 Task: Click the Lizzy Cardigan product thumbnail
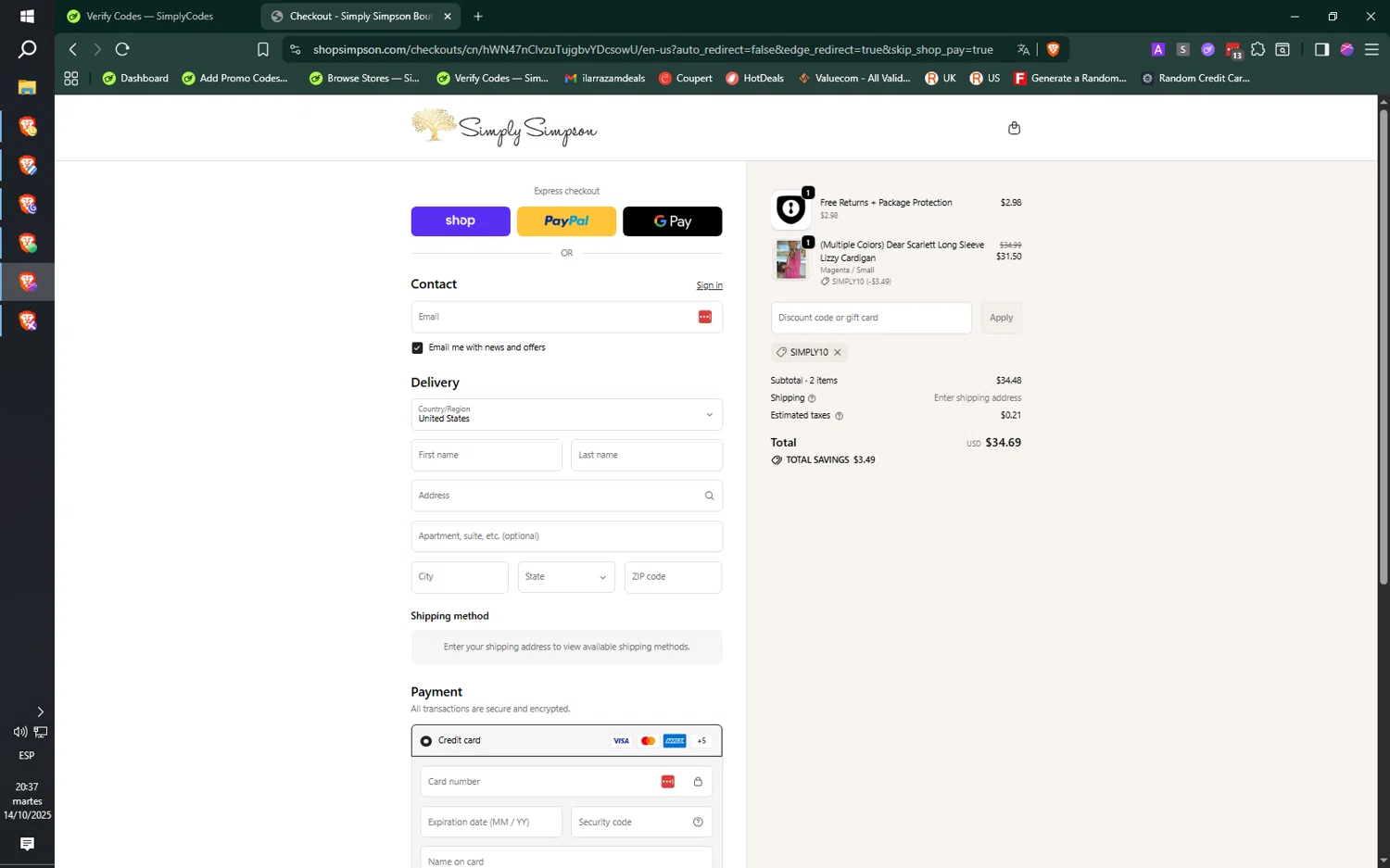click(790, 259)
